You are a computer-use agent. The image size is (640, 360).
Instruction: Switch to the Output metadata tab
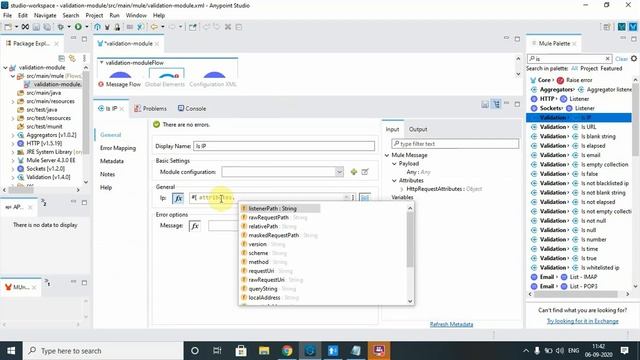coord(418,129)
